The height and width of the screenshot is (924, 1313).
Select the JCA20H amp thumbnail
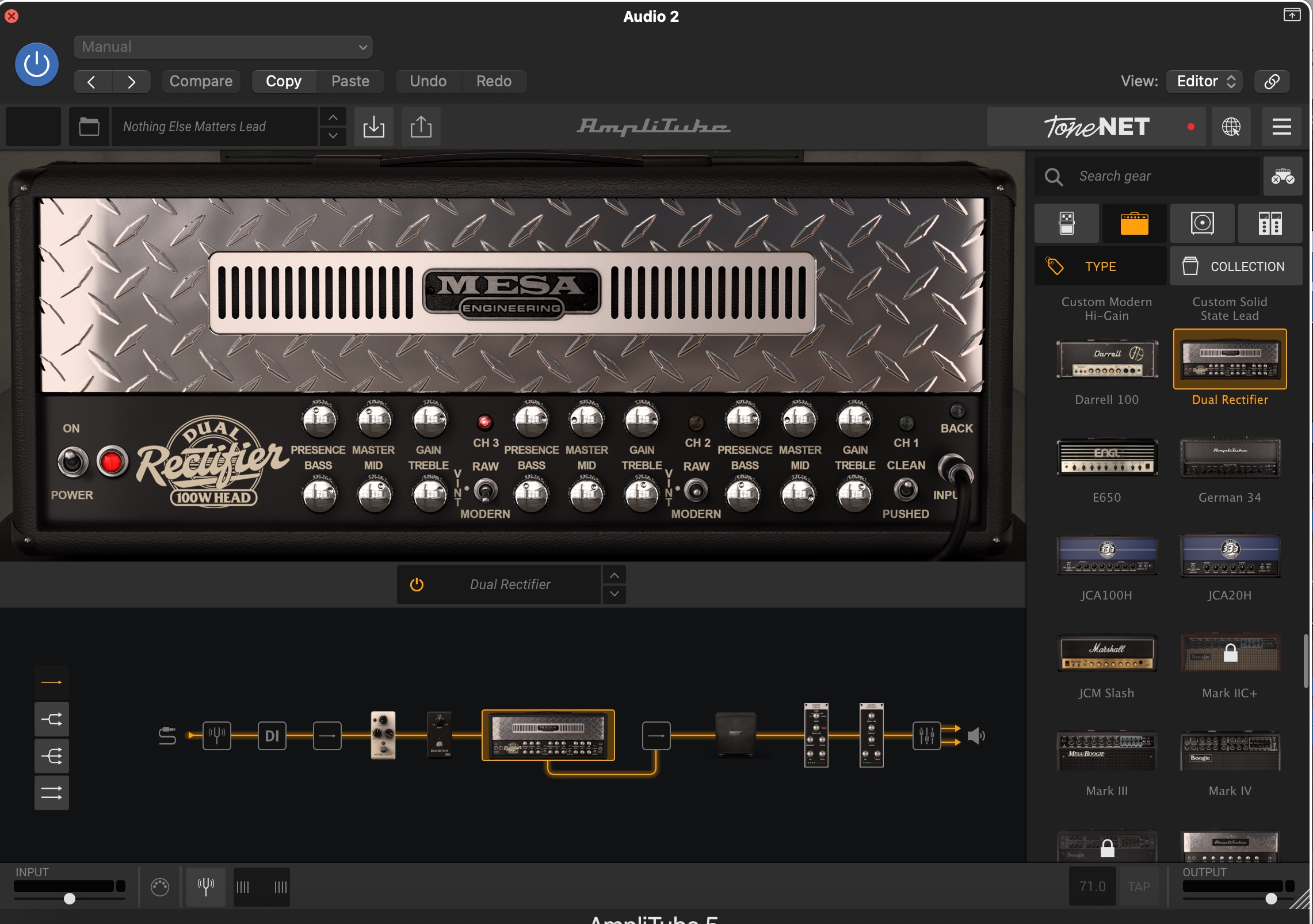pos(1230,555)
